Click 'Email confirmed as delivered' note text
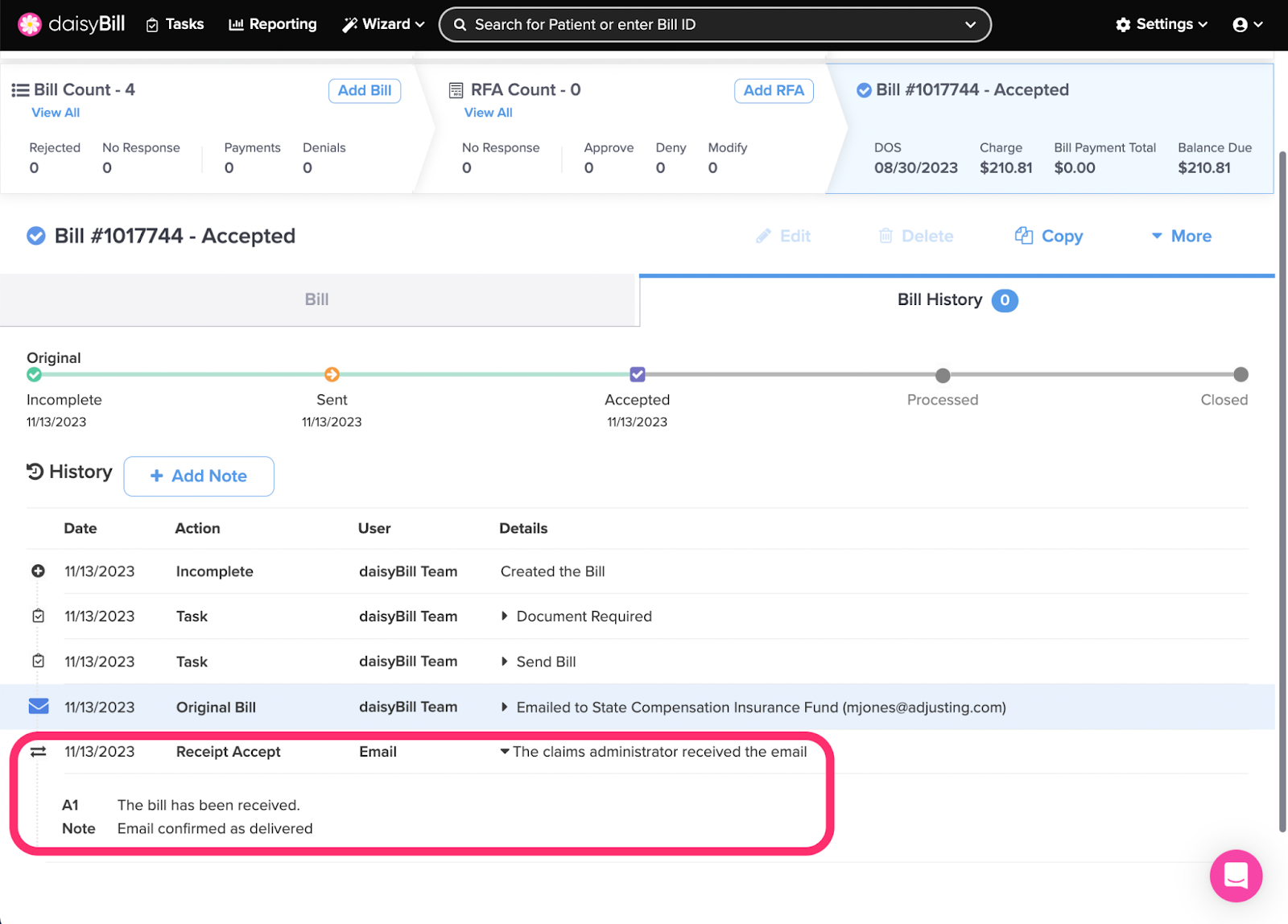This screenshot has width=1288, height=924. pos(215,829)
